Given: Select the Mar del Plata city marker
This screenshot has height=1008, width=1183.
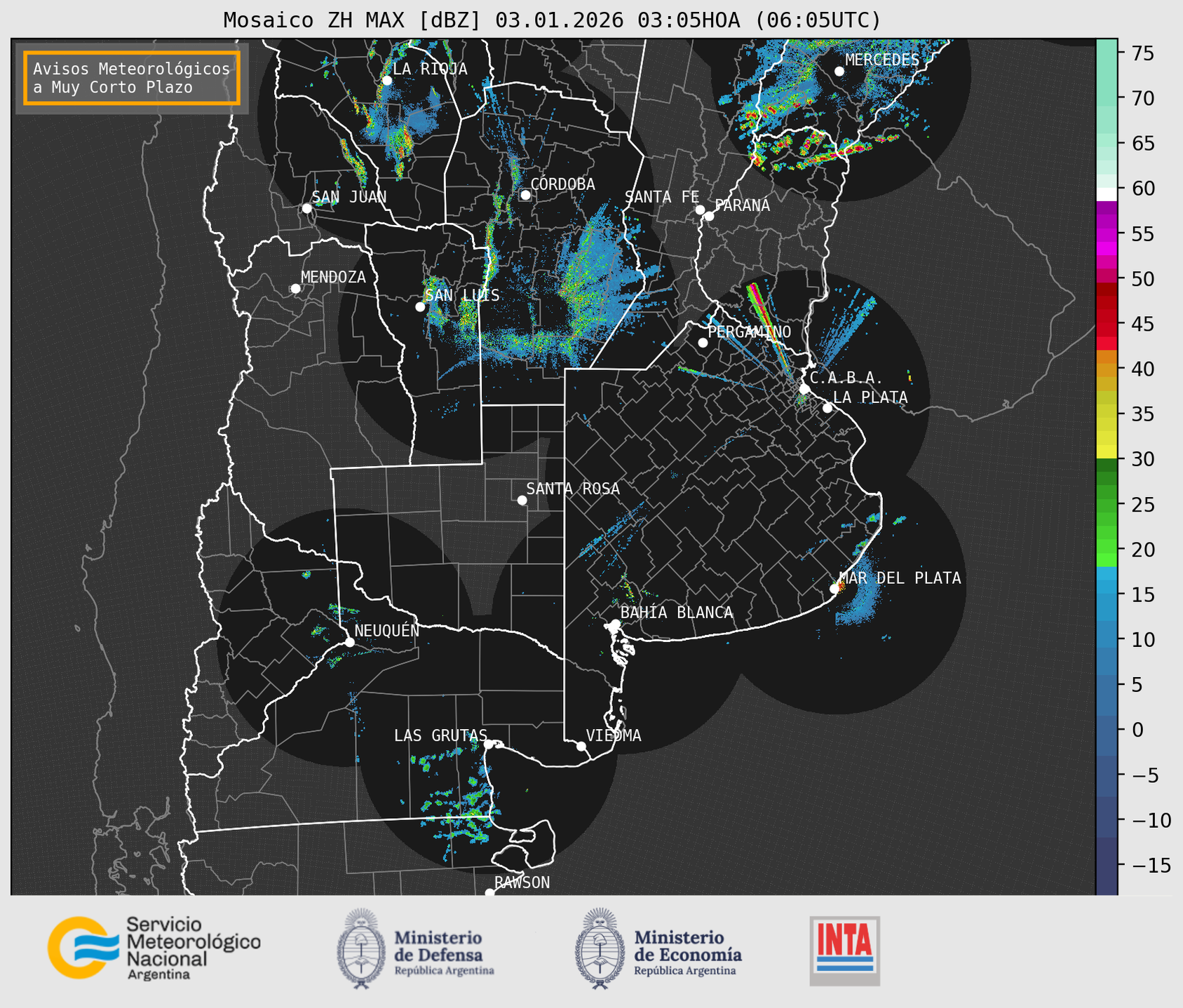Looking at the screenshot, I should coord(834,589).
